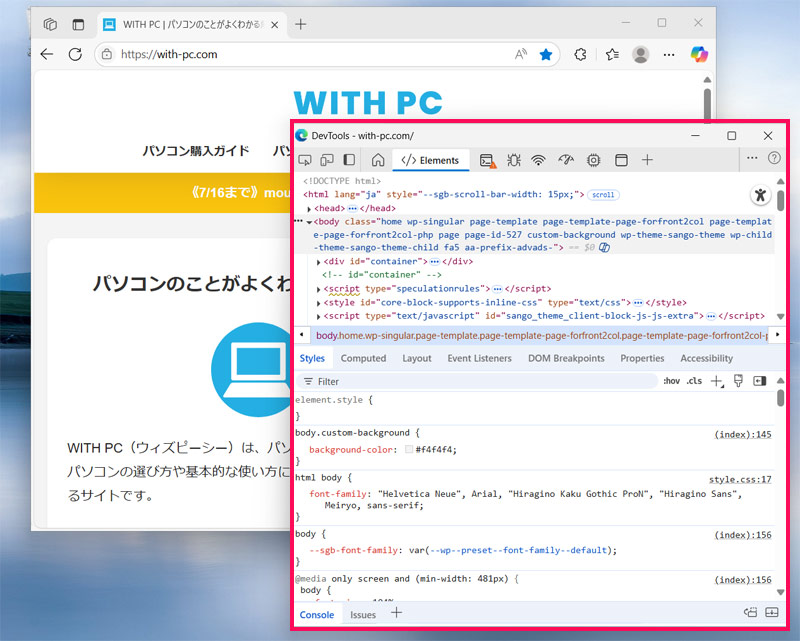Open the Performance gauge icon tool
Viewport: 800px width, 641px height.
(x=566, y=160)
